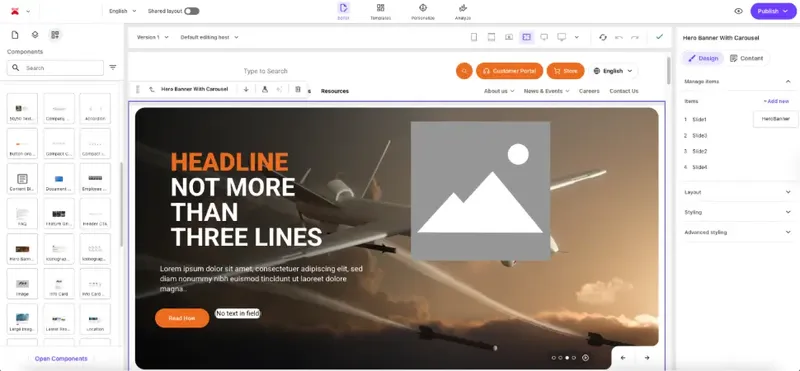Open the English language dropdown in top bar
Screen dimensions: 800x371
[122, 11]
